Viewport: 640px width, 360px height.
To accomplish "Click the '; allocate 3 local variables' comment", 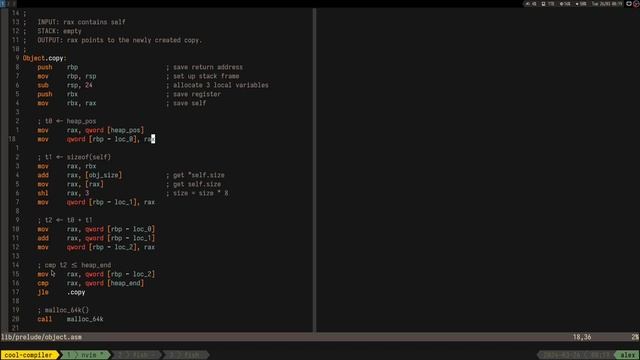I will (217, 85).
